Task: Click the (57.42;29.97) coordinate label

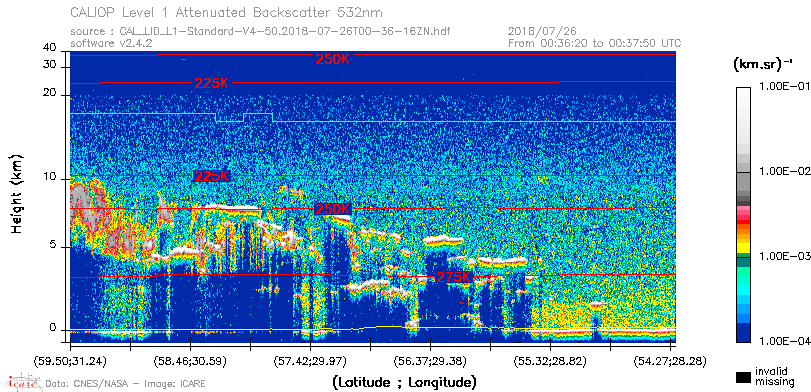Action: coord(310,361)
